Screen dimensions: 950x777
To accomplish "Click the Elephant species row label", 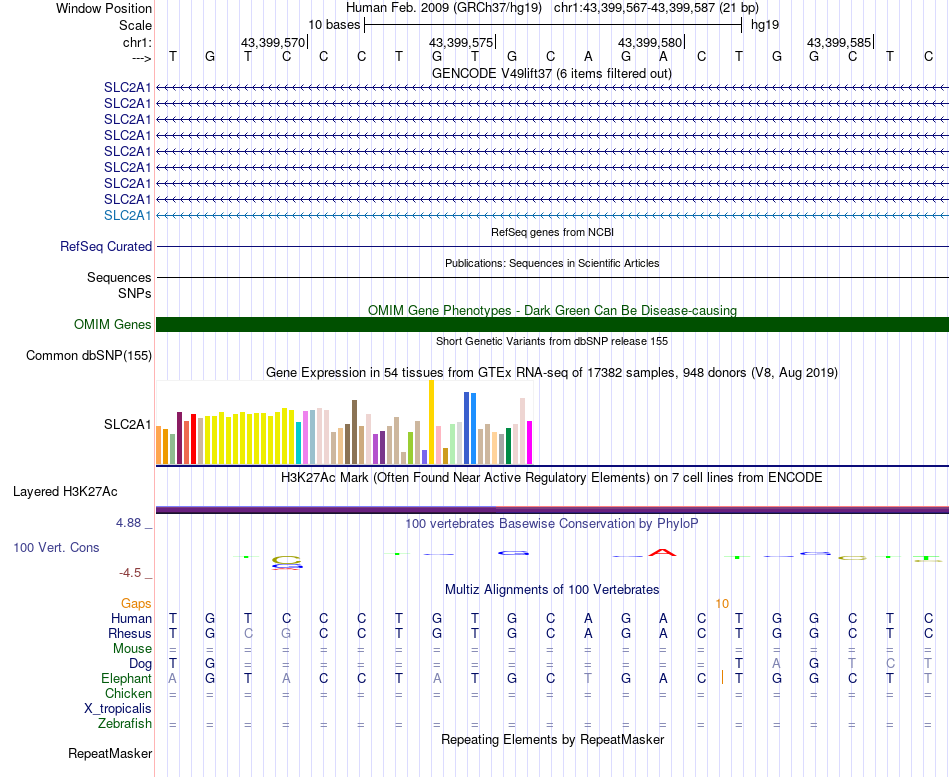I will (x=127, y=679).
